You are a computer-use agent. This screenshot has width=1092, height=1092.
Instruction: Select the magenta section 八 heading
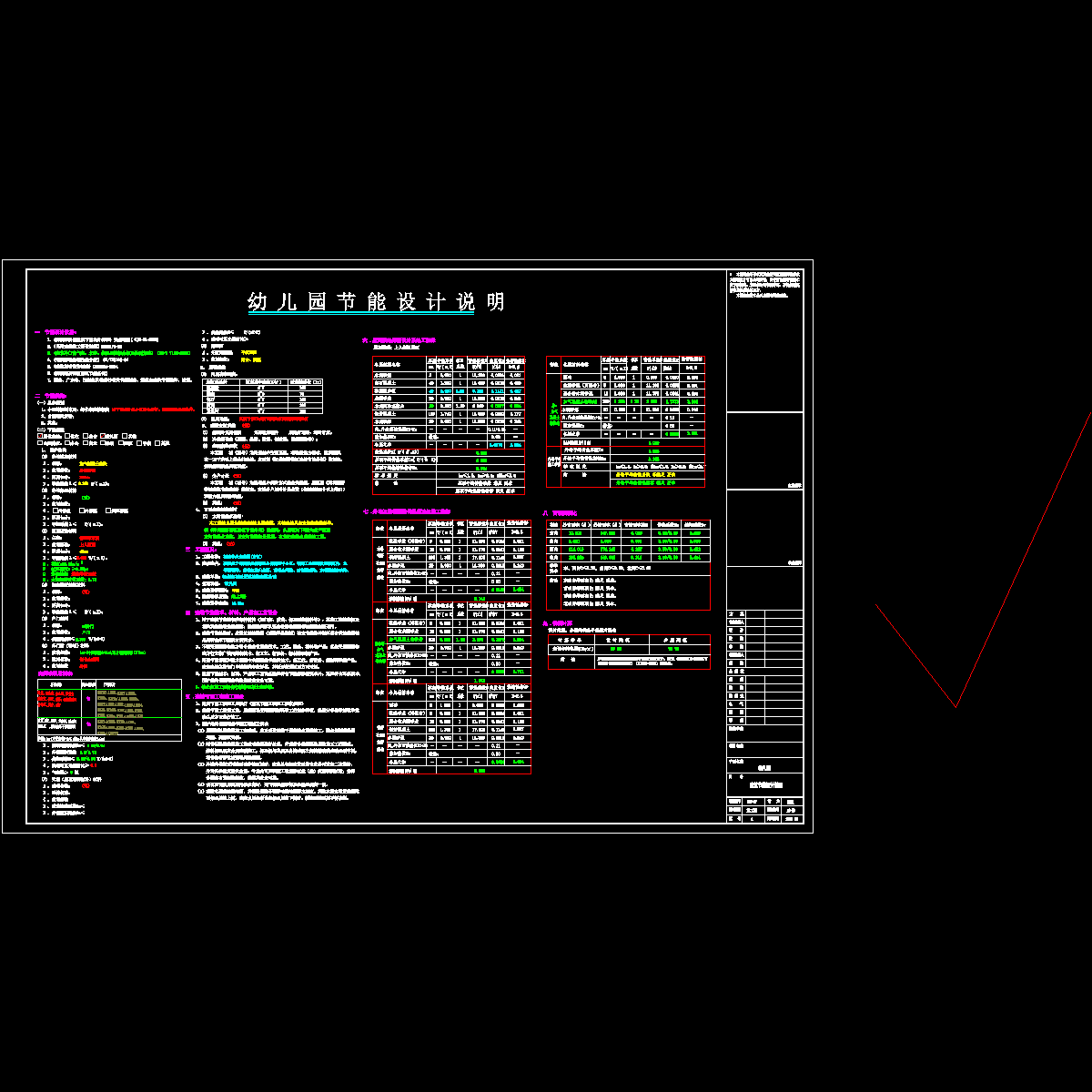(559, 512)
